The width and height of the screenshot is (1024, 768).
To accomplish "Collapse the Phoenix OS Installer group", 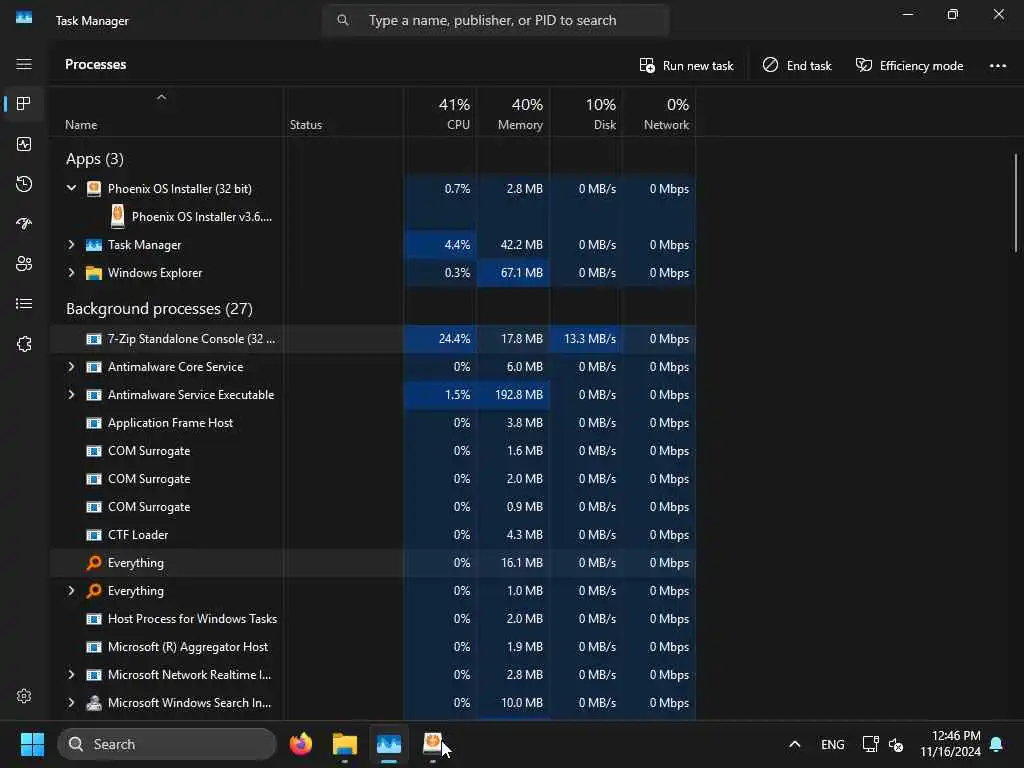I will pos(71,188).
